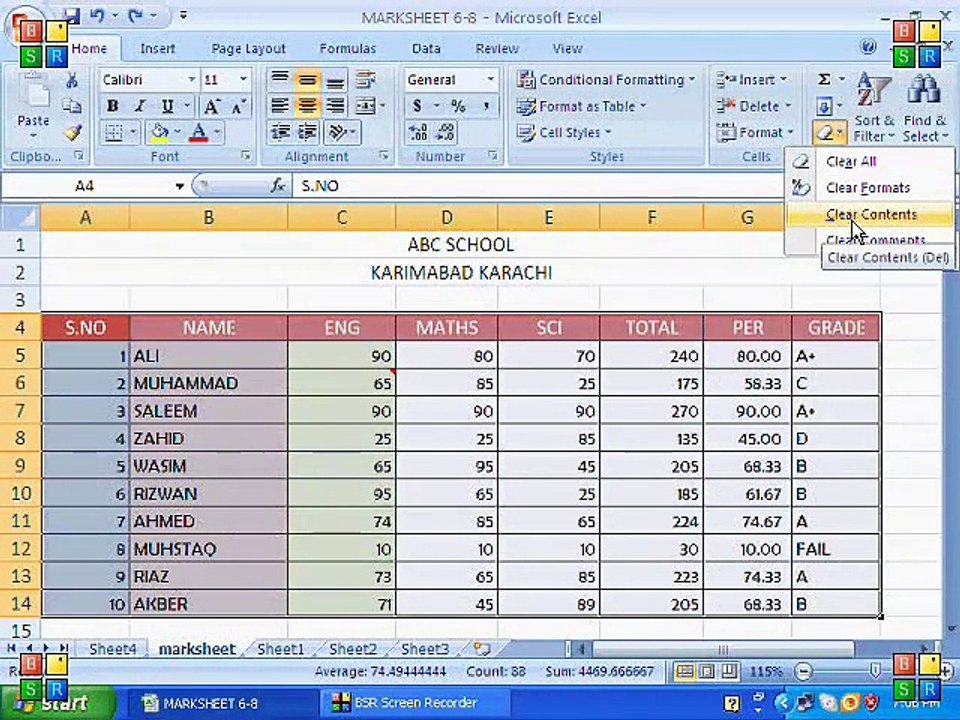
Task: Click the Select All corner button
Action: click(x=21, y=217)
